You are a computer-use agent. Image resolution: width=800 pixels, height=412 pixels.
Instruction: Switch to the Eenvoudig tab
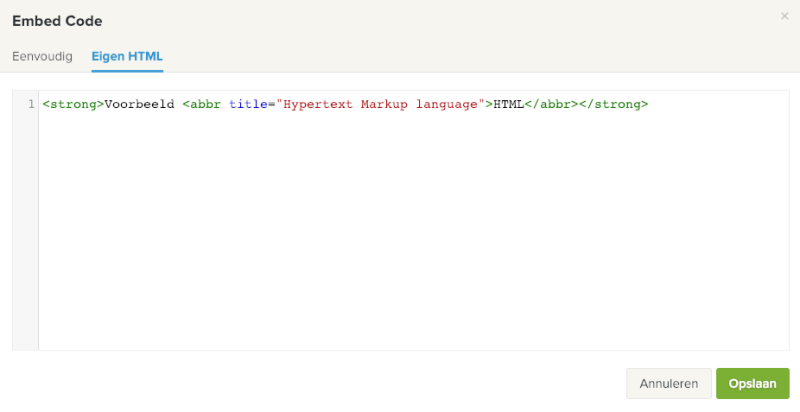click(x=42, y=56)
